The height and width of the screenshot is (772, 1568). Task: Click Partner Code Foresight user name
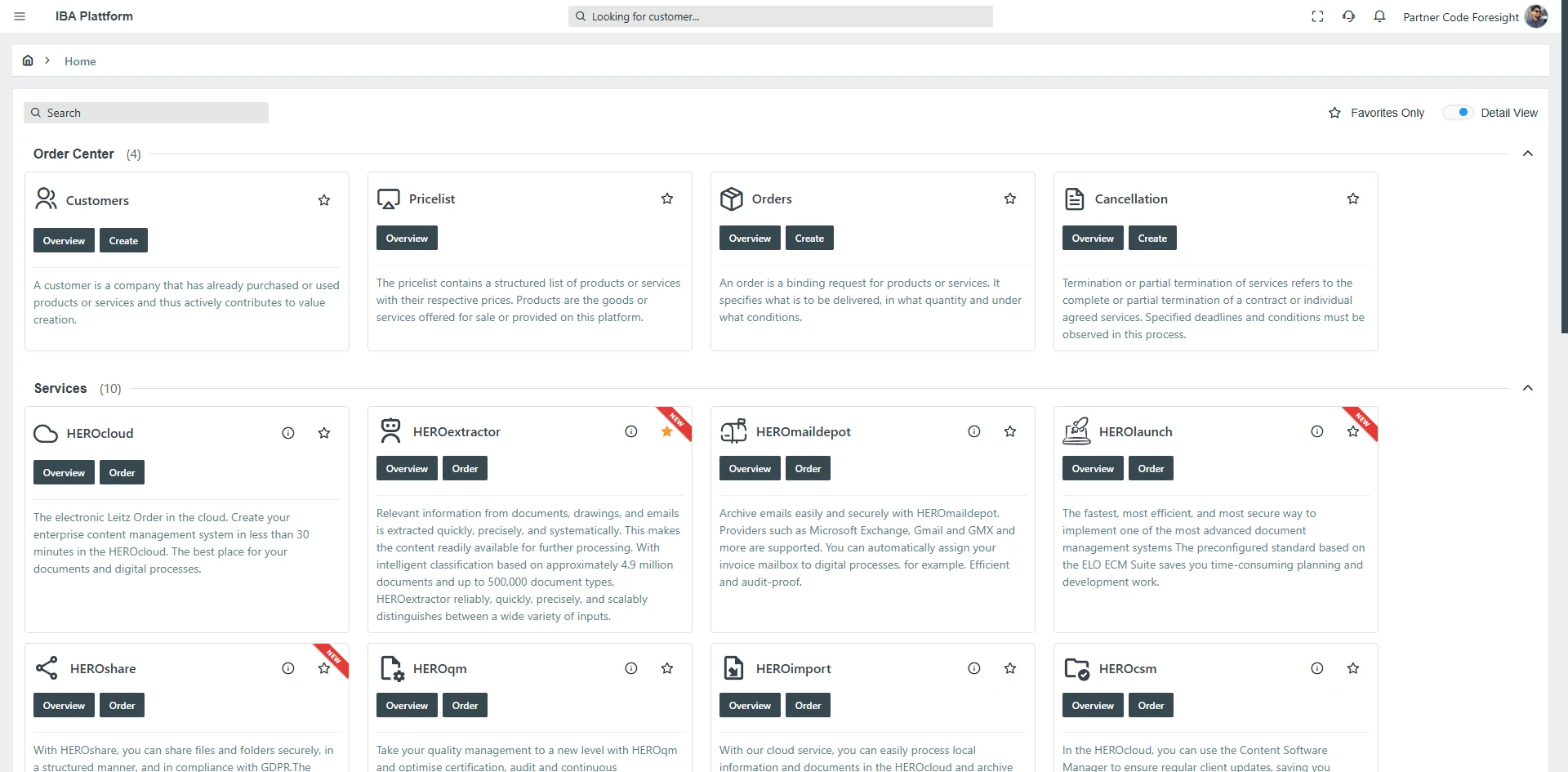click(1460, 17)
